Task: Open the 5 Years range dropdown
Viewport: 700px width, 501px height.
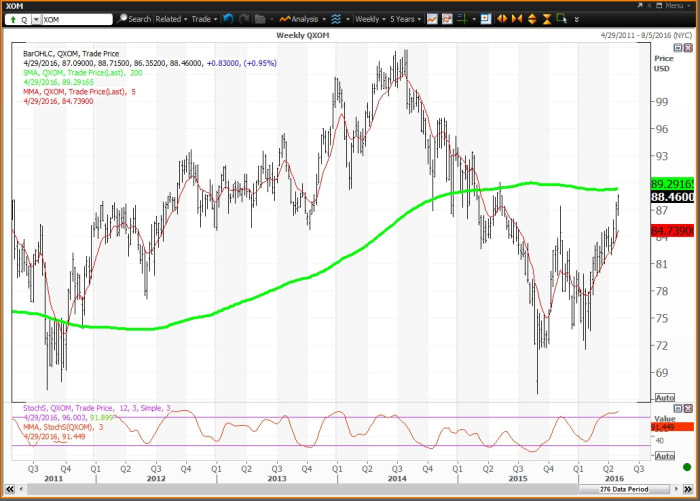Action: tap(405, 19)
